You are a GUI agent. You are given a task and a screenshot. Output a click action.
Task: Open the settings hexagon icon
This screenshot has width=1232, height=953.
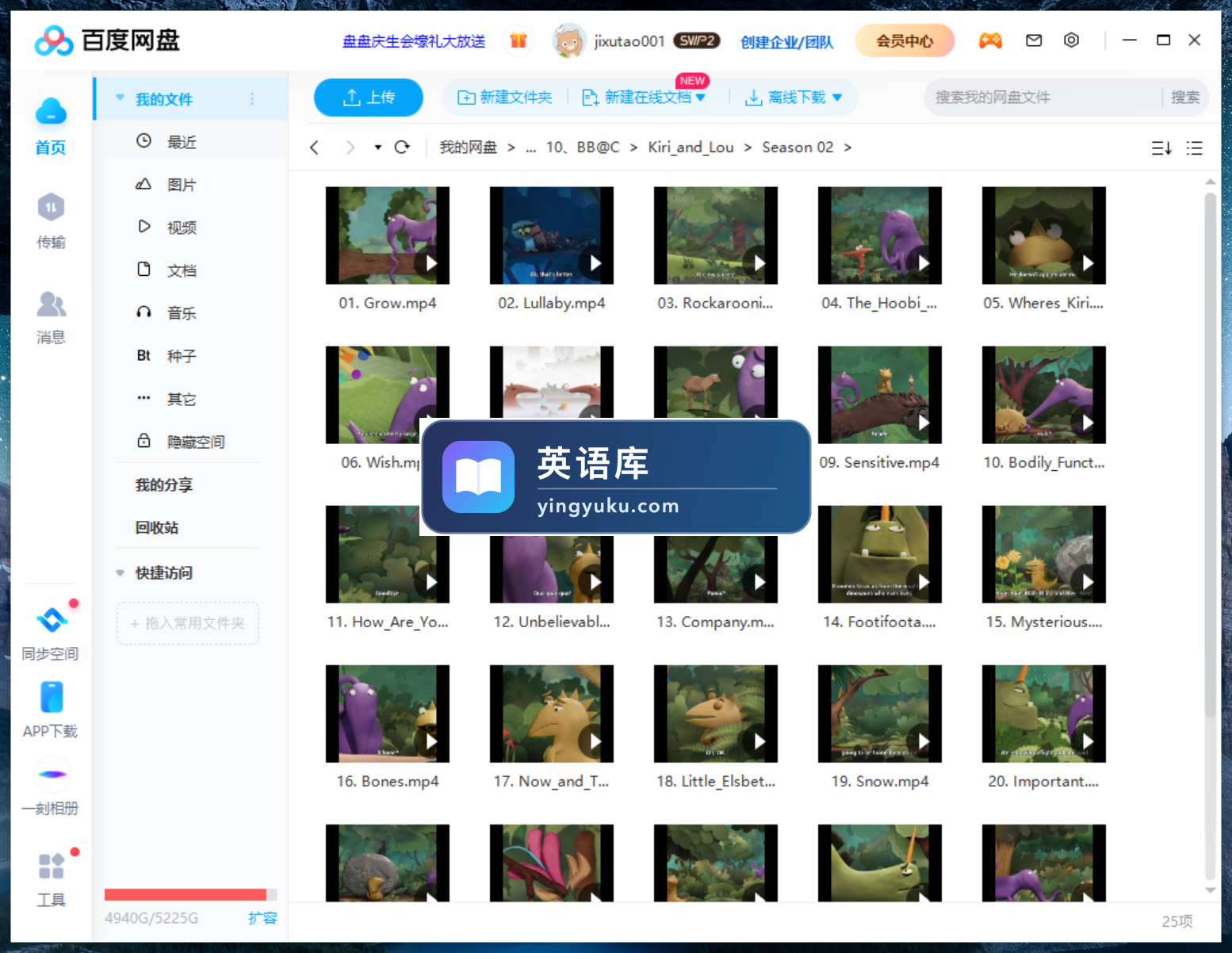pyautogui.click(x=1071, y=40)
